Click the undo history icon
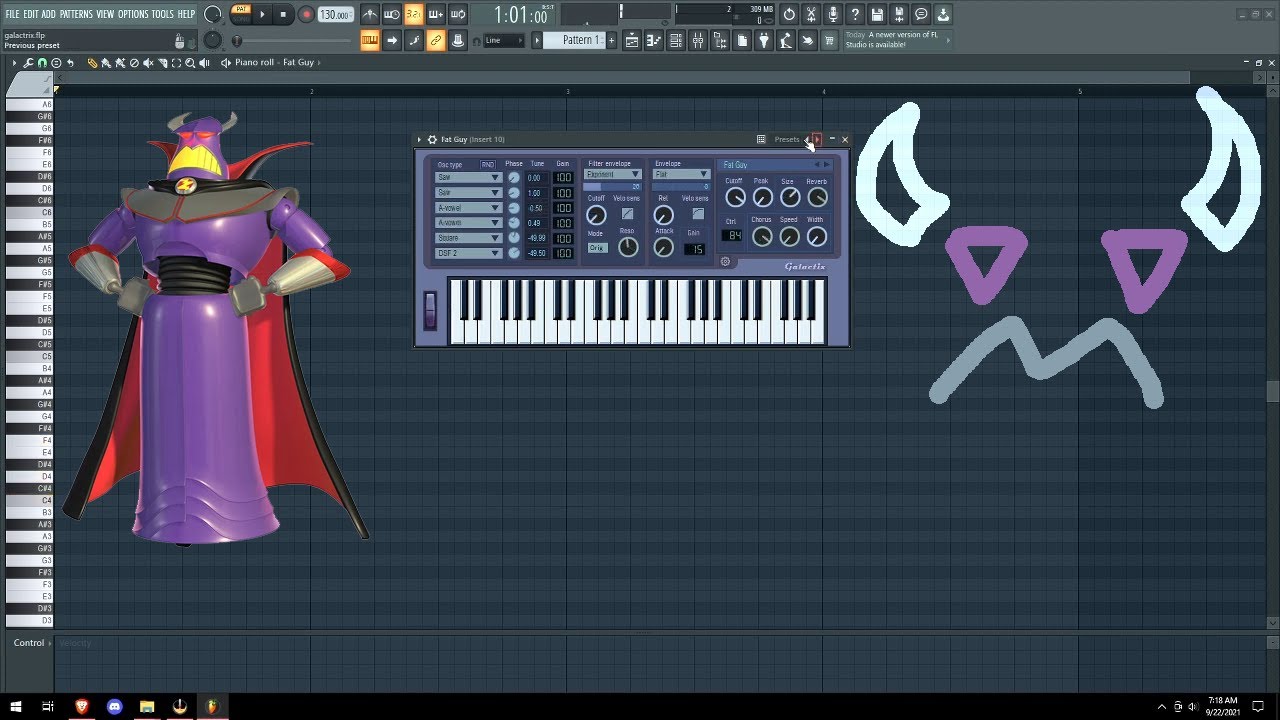This screenshot has width=1280, height=720. (x=788, y=15)
